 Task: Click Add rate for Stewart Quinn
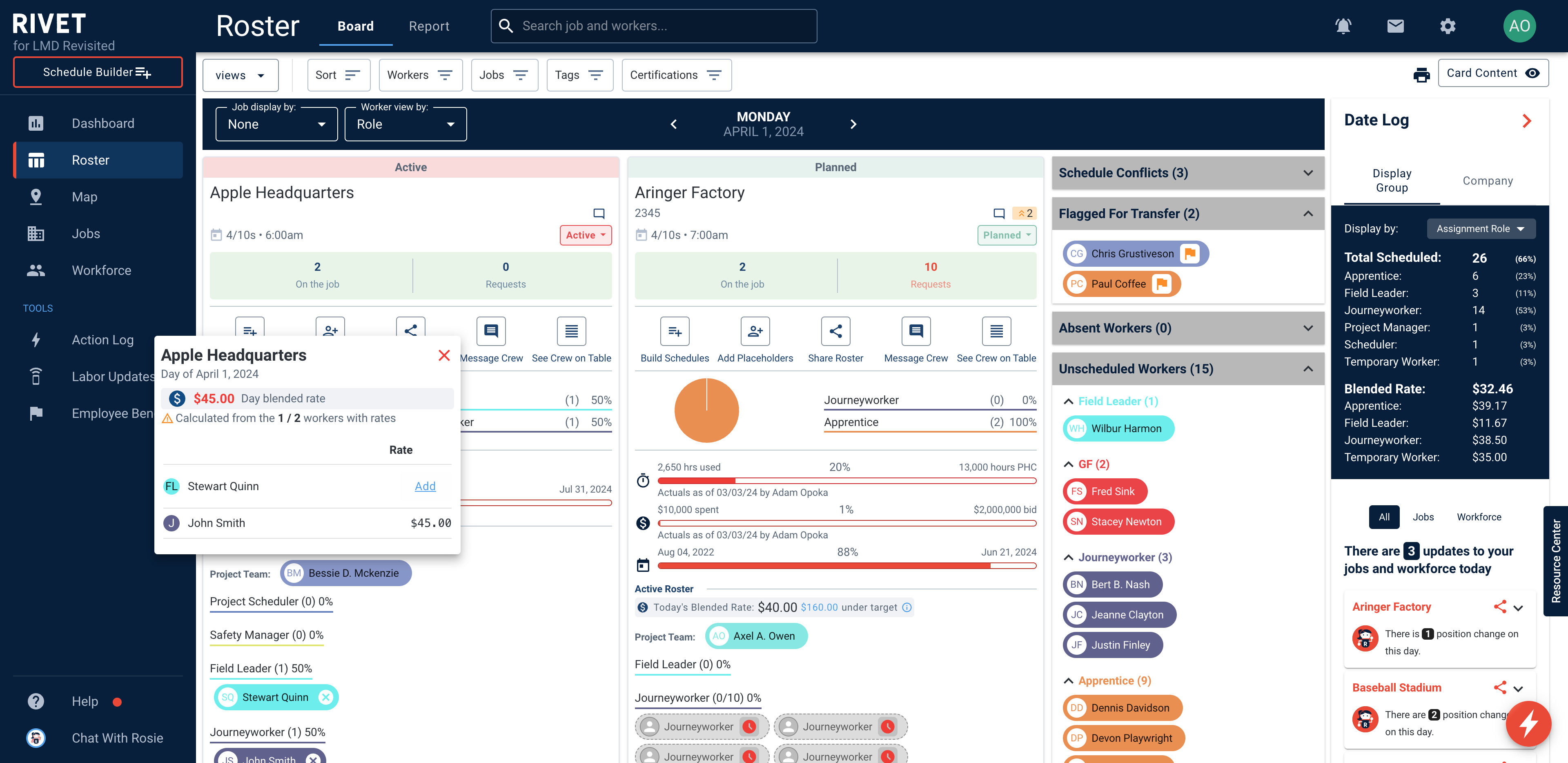(425, 486)
